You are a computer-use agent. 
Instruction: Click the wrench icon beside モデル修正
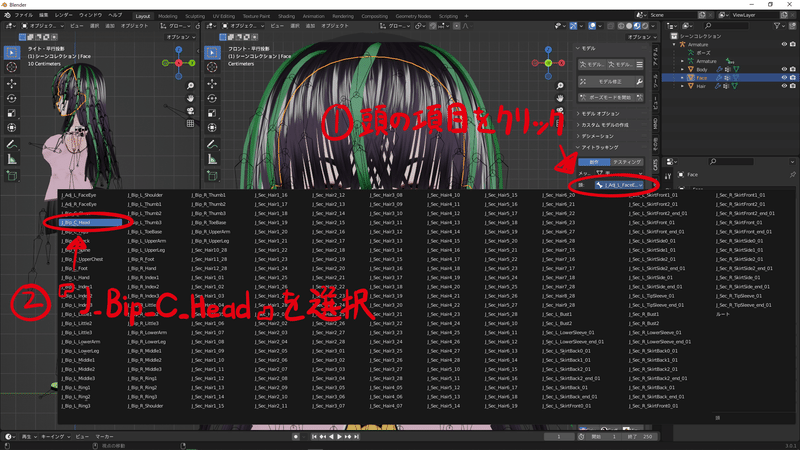click(x=639, y=82)
